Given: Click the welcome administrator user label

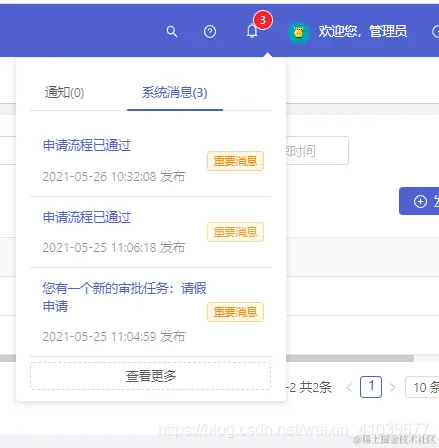Looking at the screenshot, I should pyautogui.click(x=362, y=31).
